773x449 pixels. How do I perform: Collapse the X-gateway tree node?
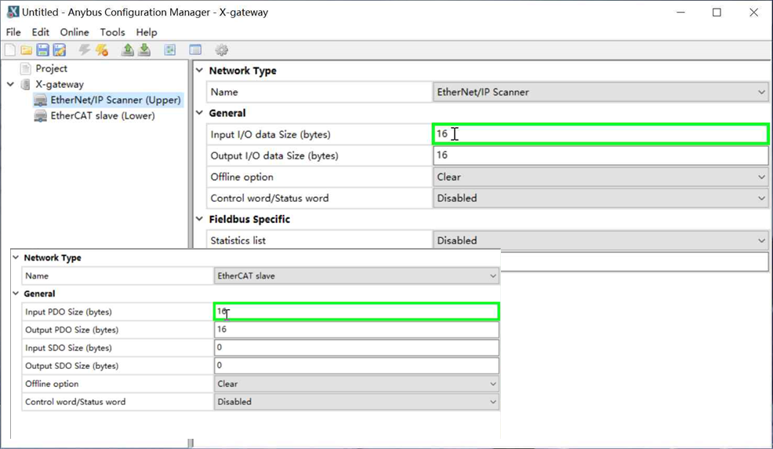(x=10, y=84)
